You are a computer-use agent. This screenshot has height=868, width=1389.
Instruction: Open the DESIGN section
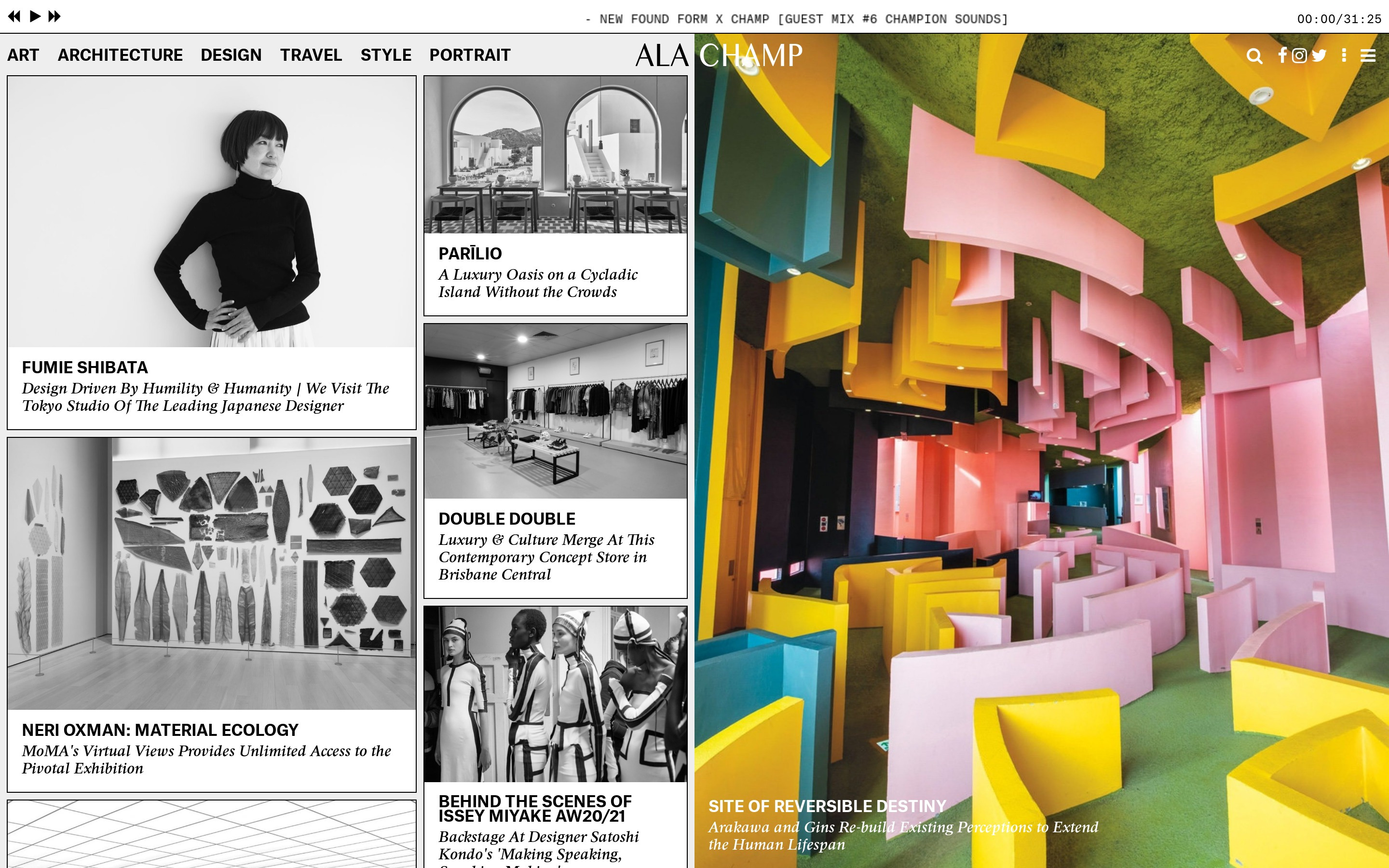(x=231, y=55)
